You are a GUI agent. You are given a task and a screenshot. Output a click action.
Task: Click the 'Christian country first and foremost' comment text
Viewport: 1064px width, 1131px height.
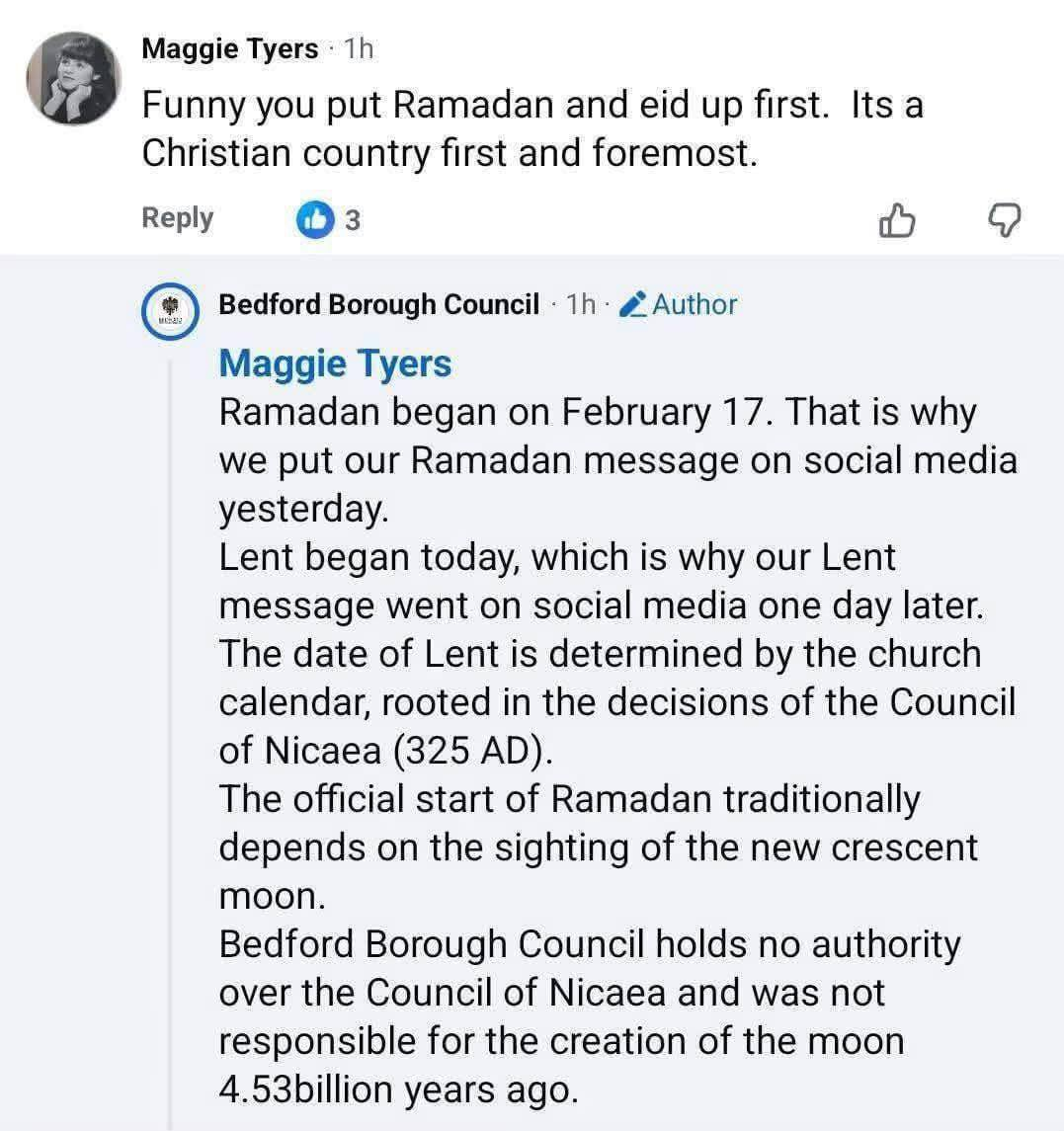coord(450,153)
